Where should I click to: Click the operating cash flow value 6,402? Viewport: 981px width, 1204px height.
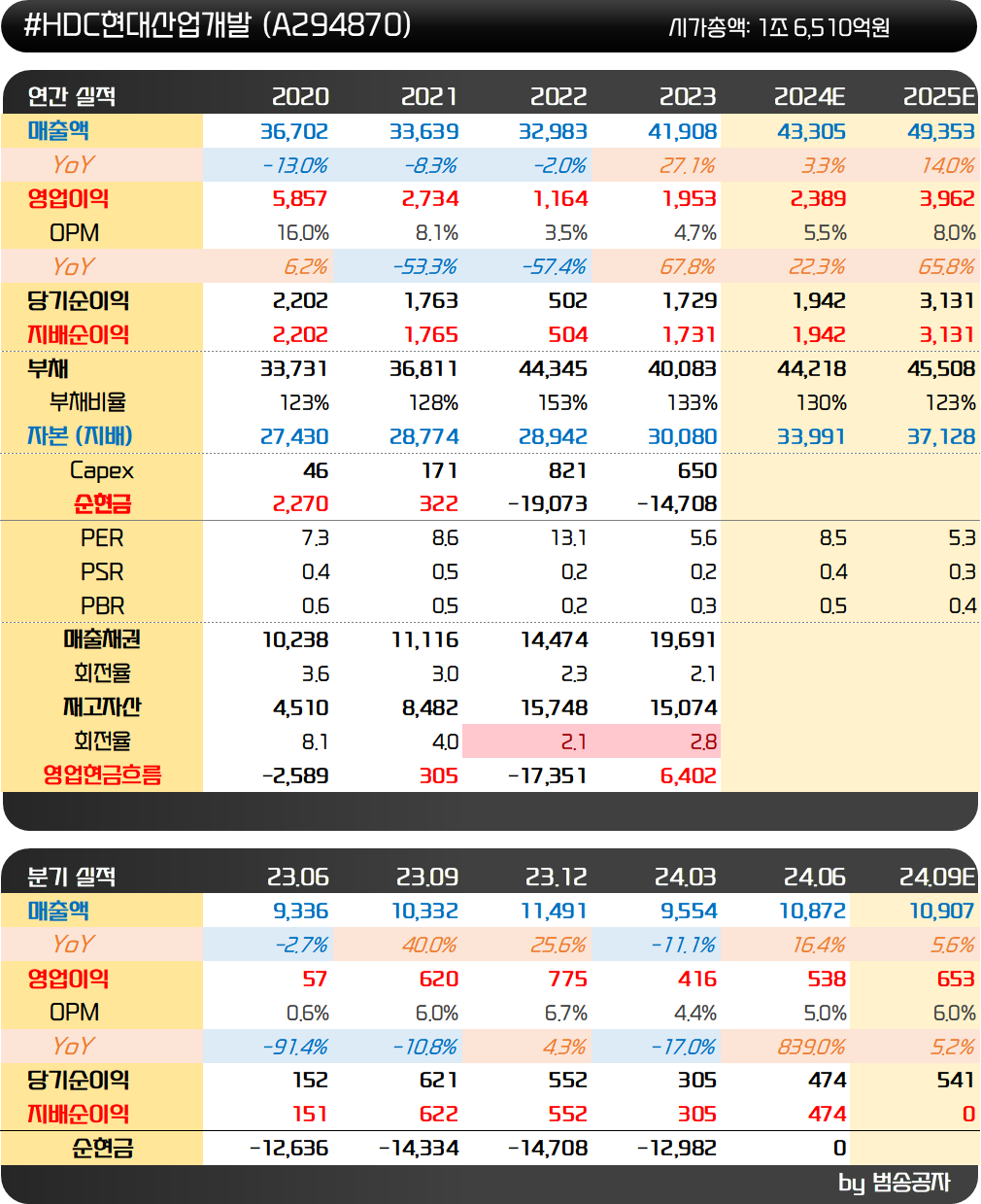[689, 775]
